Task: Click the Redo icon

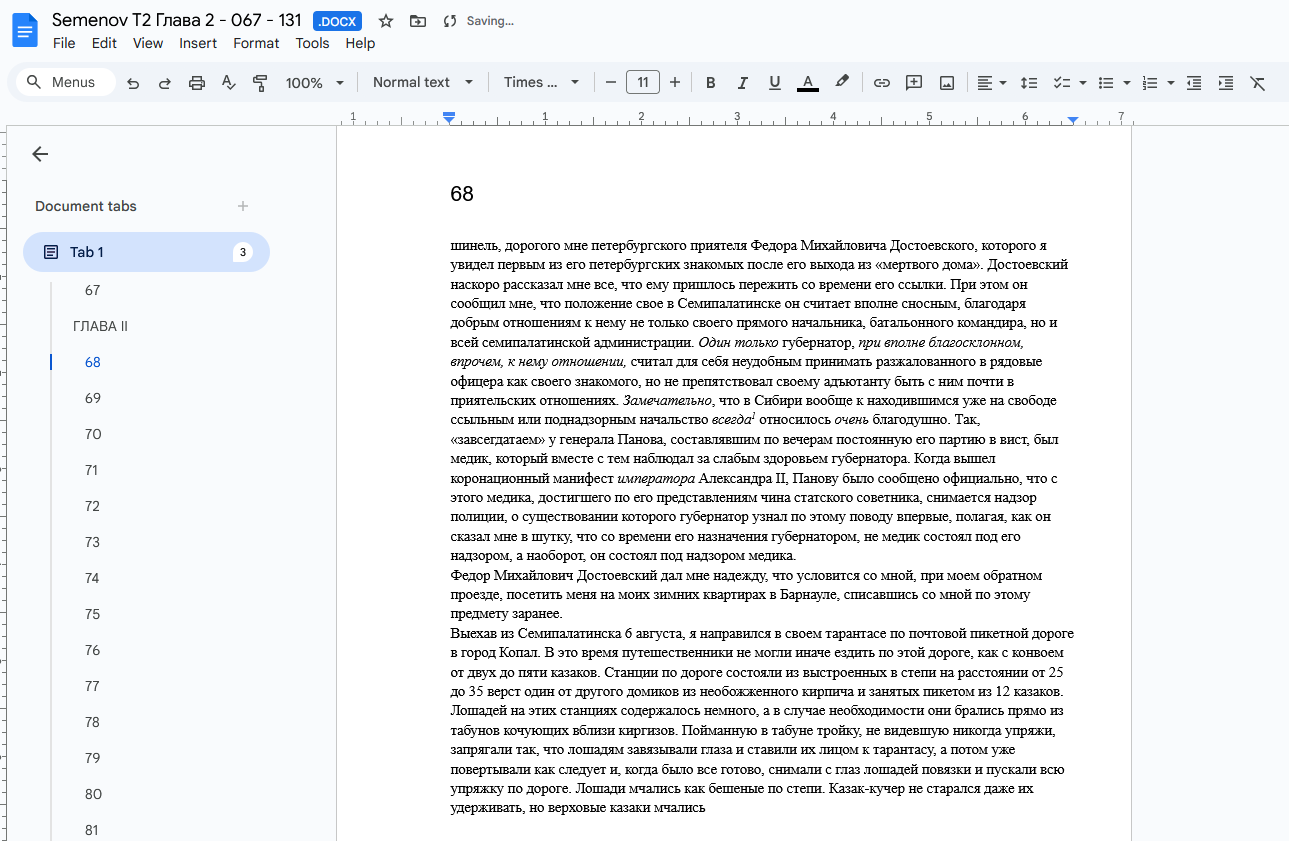Action: (164, 82)
